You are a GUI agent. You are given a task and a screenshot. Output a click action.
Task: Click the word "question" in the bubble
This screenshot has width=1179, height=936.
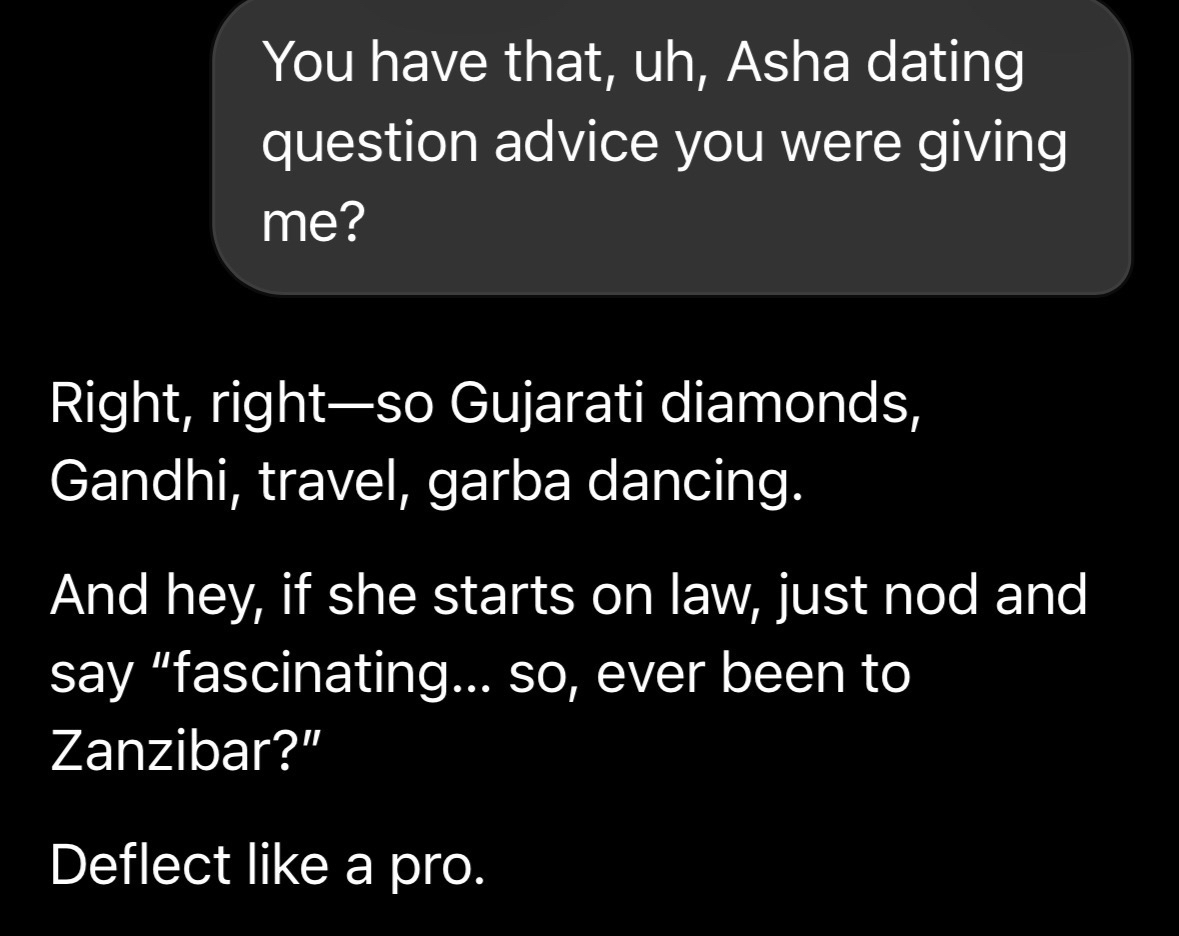point(369,145)
